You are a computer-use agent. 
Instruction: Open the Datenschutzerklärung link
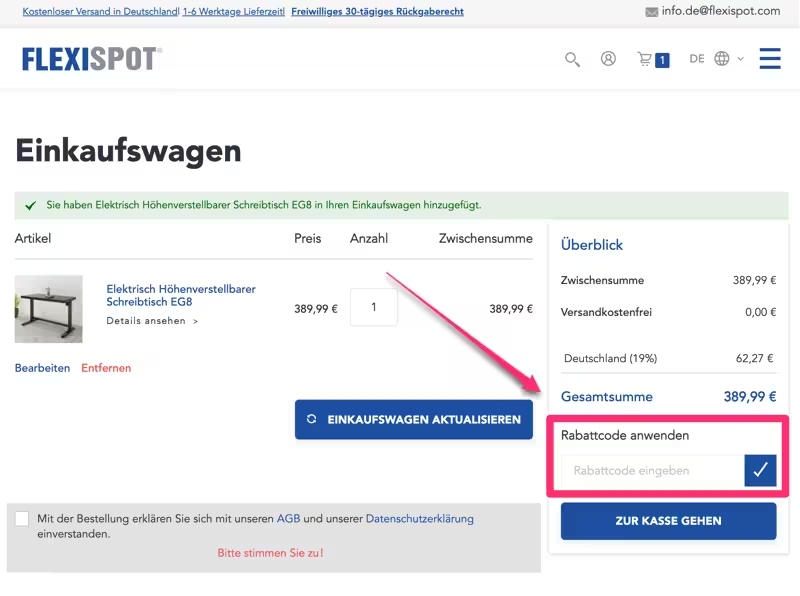pyautogui.click(x=419, y=519)
